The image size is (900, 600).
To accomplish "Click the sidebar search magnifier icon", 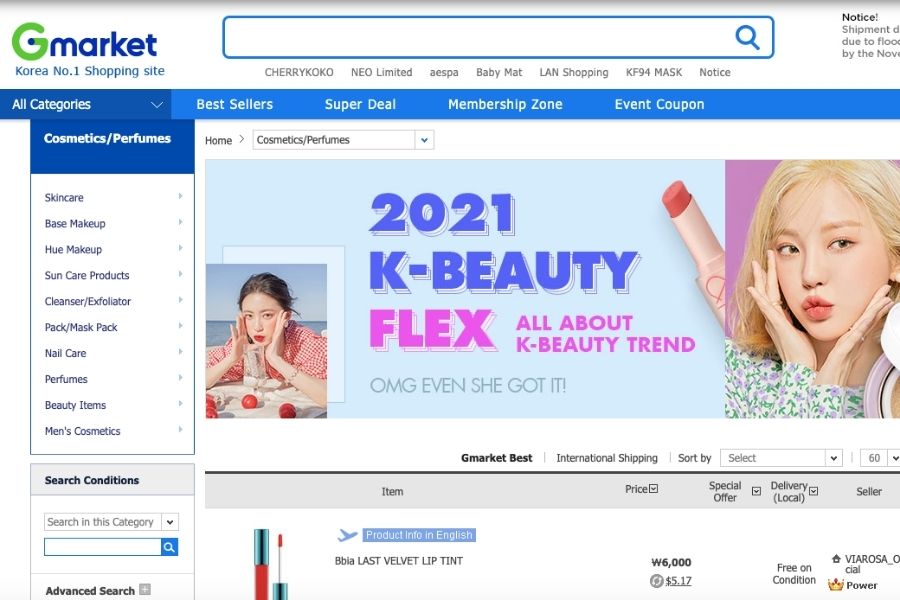I will [x=169, y=547].
